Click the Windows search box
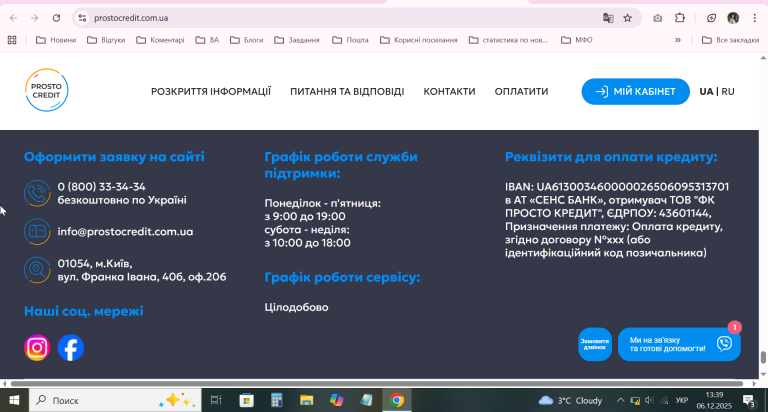This screenshot has height=412, width=768. pos(115,400)
